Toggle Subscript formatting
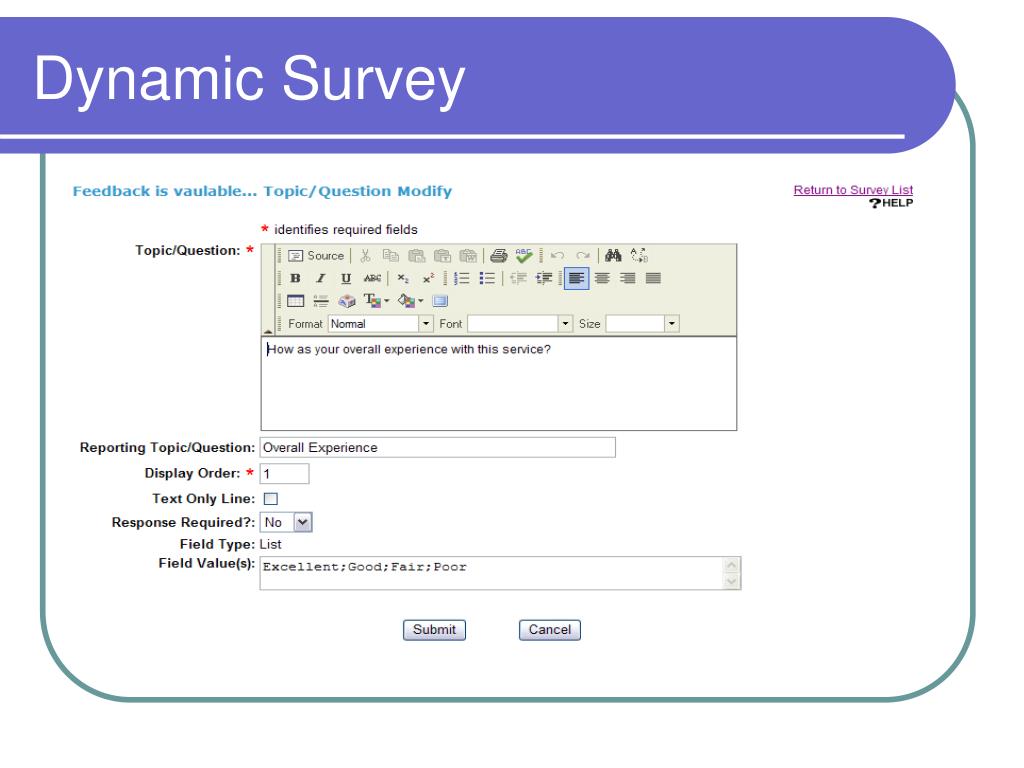The width and height of the screenshot is (1024, 768). [403, 278]
